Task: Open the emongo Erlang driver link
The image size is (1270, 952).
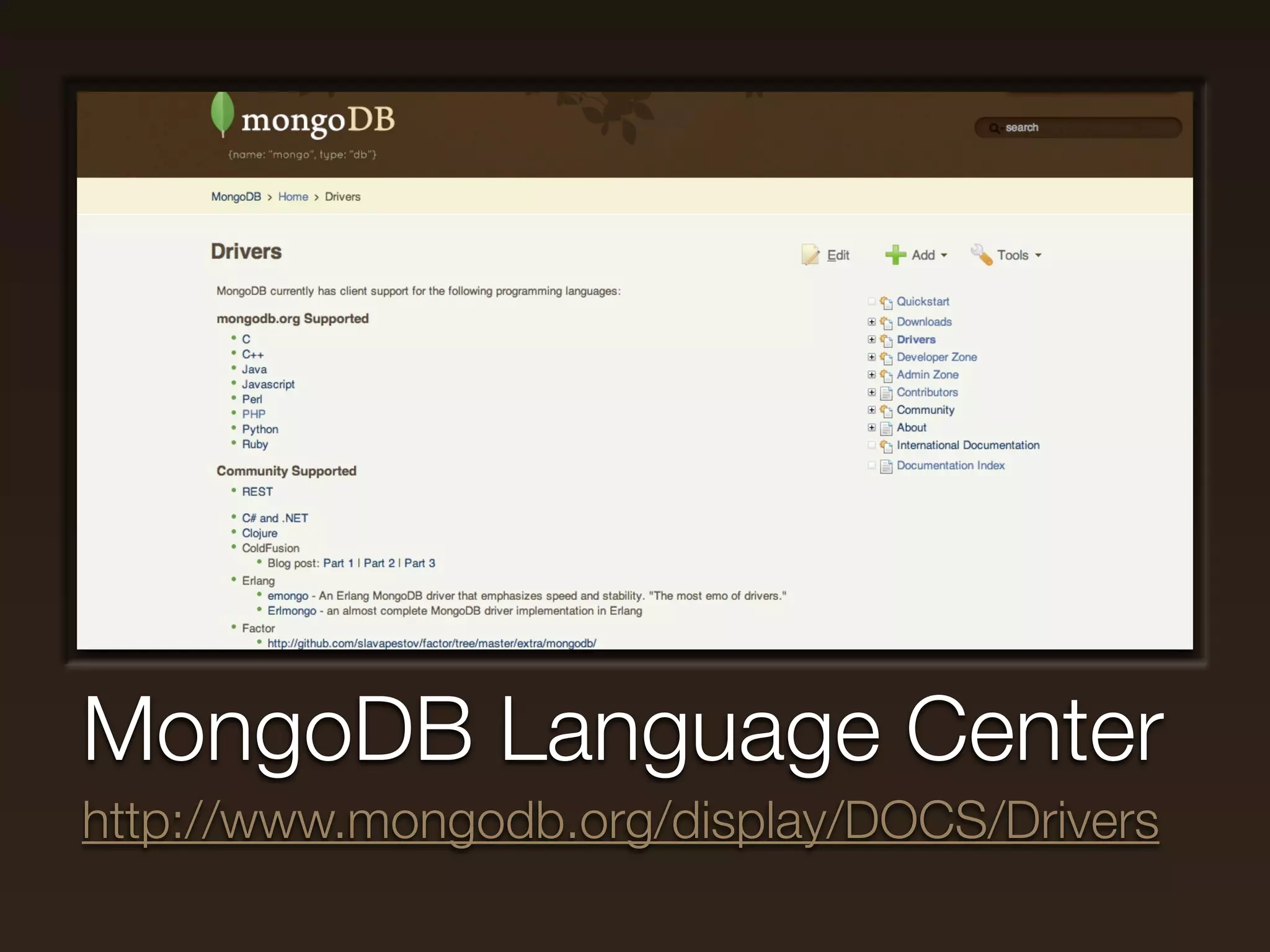Action: click(288, 596)
